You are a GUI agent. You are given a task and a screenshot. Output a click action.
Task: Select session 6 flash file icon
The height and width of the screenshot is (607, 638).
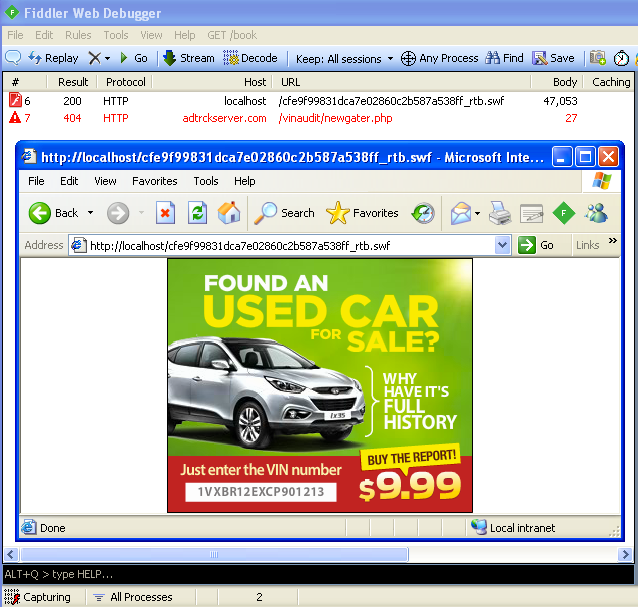pyautogui.click(x=15, y=100)
